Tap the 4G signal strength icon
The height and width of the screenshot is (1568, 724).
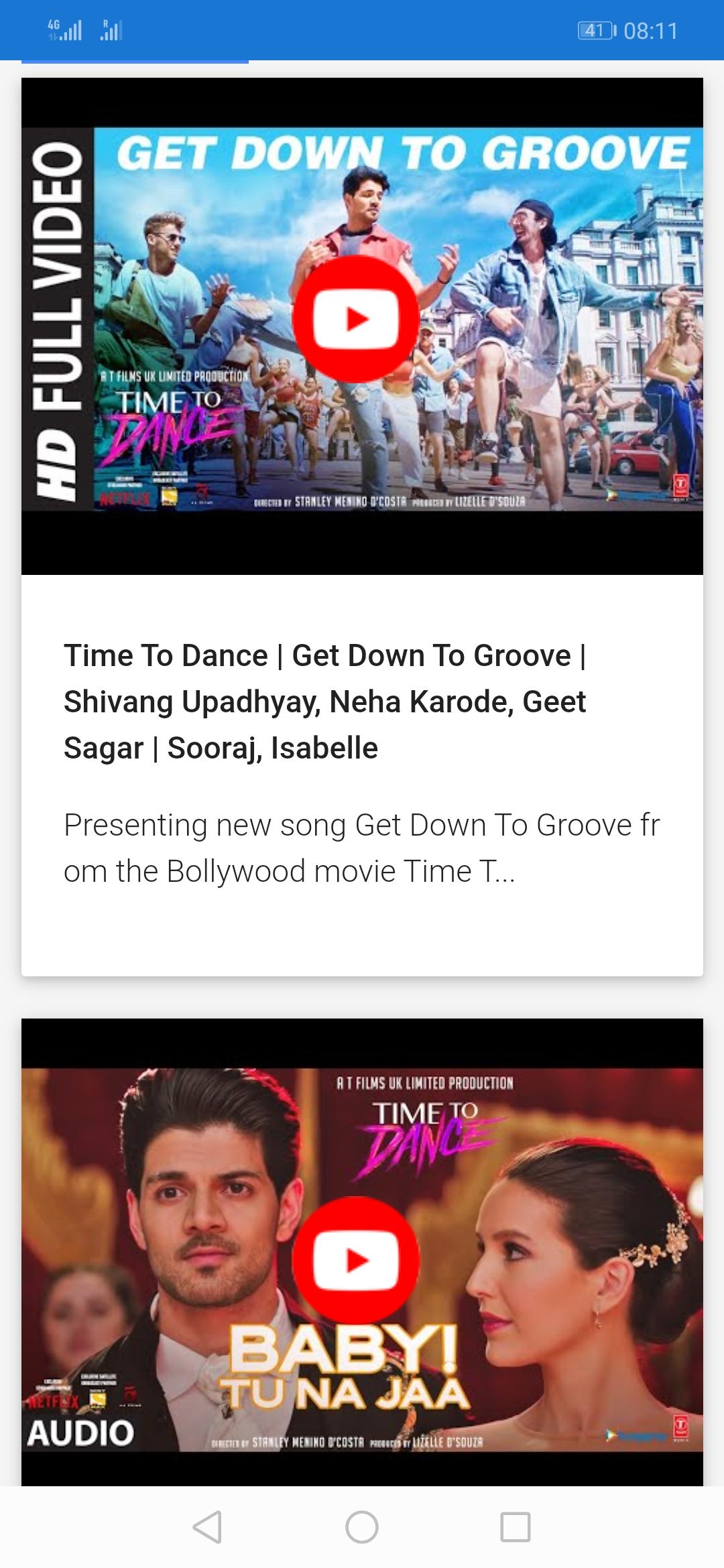click(65, 30)
